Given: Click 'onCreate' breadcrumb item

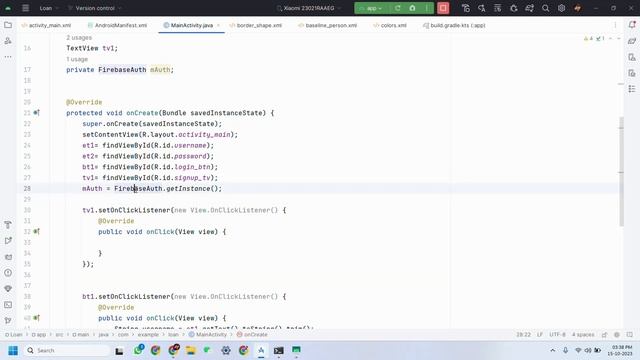Looking at the screenshot, I should [252, 335].
